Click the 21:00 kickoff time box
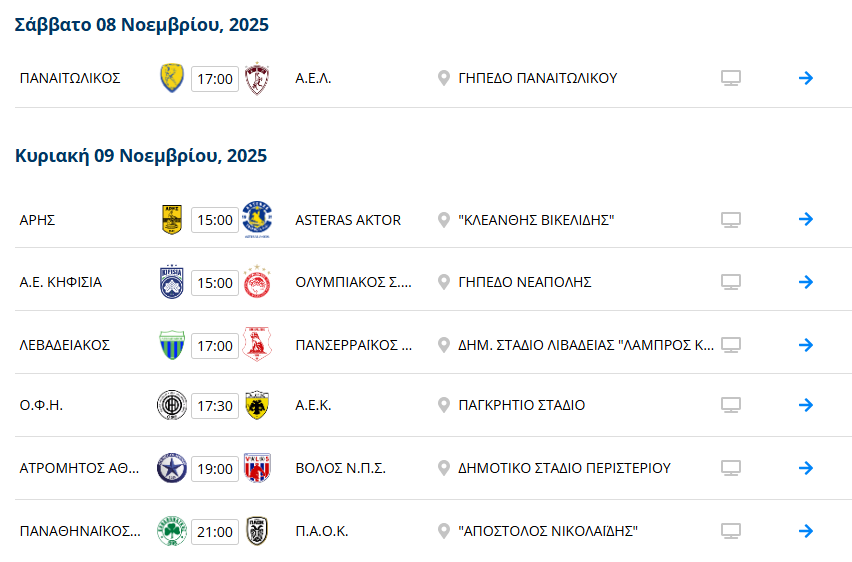Screen dimensions: 852x562 pyautogui.click(x=215, y=531)
